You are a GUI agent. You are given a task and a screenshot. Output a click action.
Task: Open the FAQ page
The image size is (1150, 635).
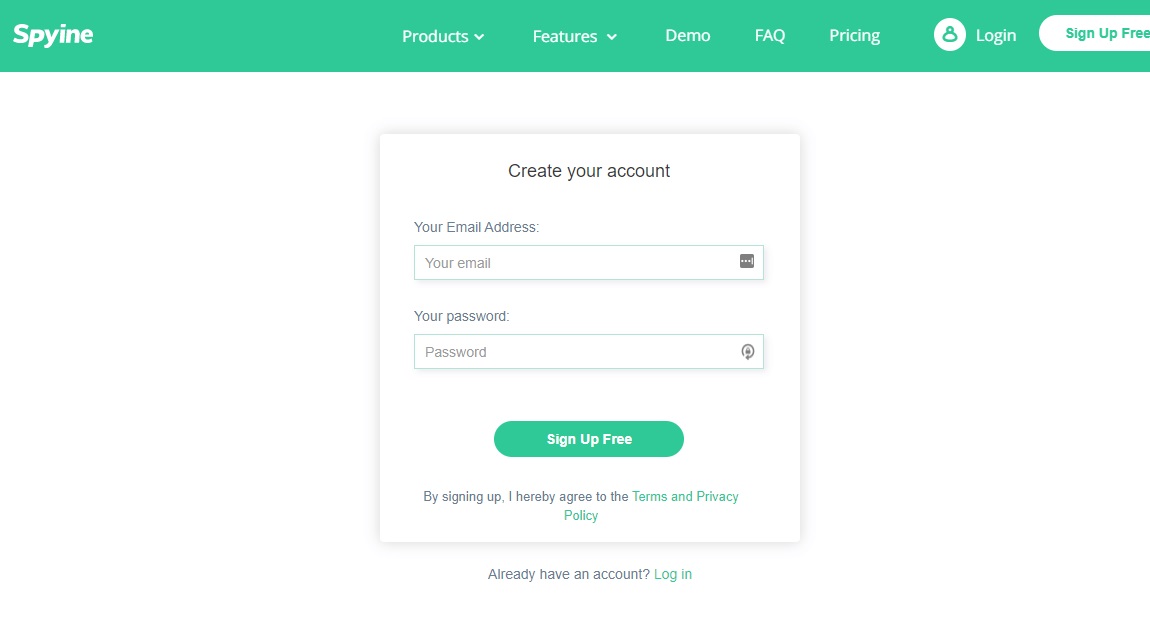coord(770,35)
